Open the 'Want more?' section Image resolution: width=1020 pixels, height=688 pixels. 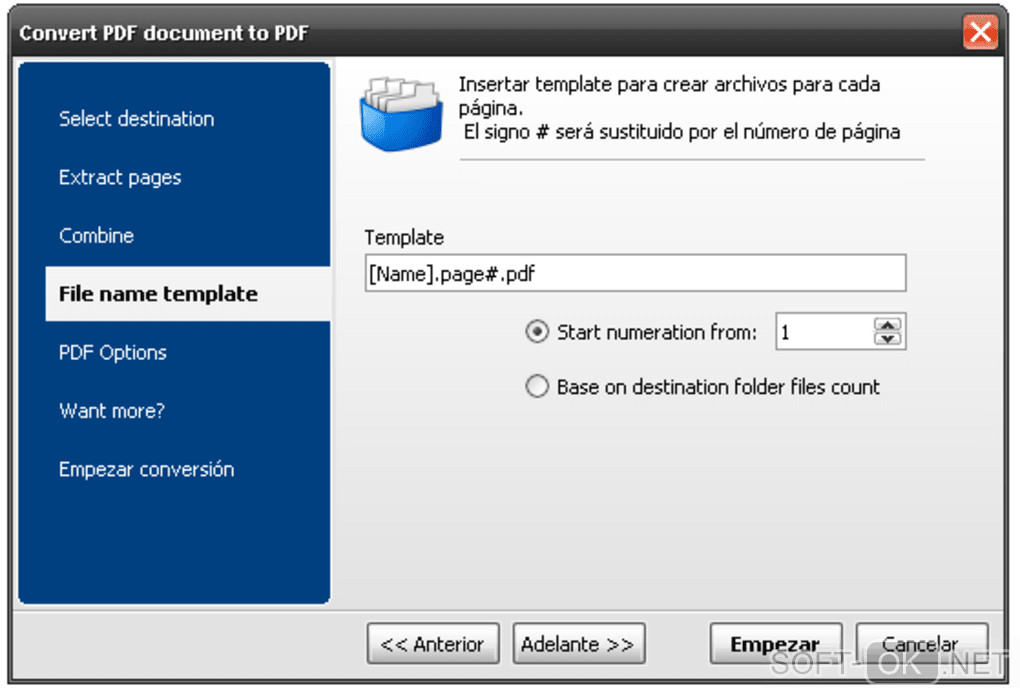[x=111, y=411]
